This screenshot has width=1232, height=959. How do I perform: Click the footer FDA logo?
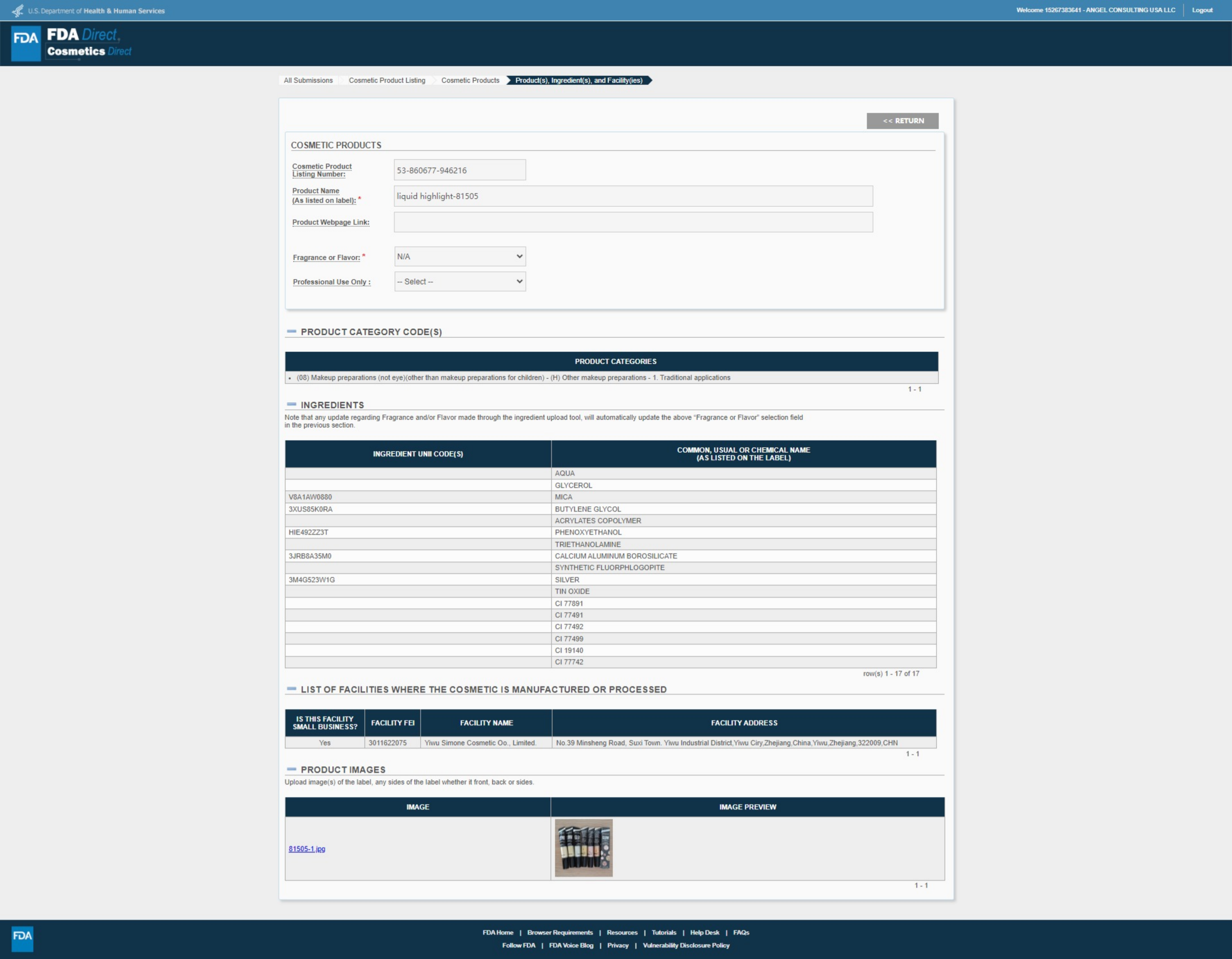point(22,939)
